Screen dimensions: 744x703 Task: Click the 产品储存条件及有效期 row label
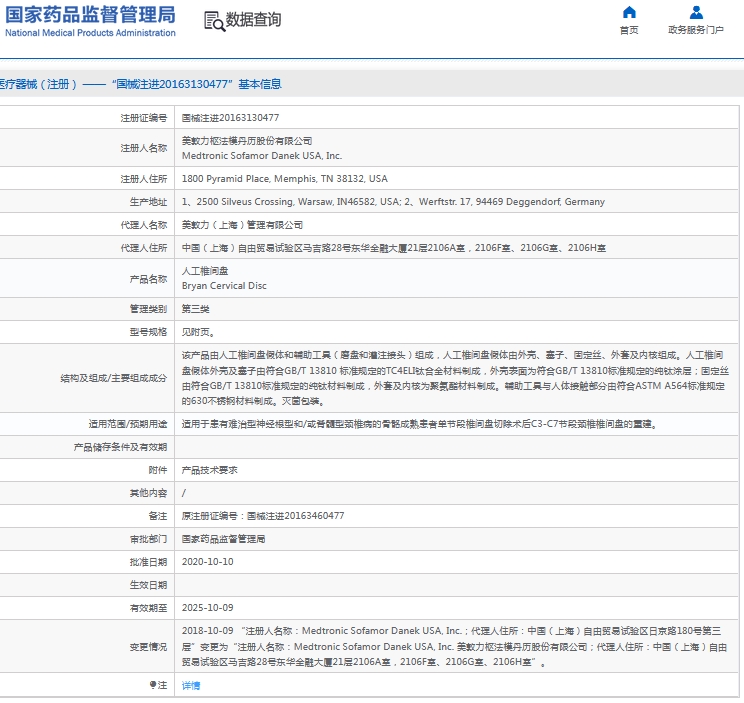tap(121, 447)
